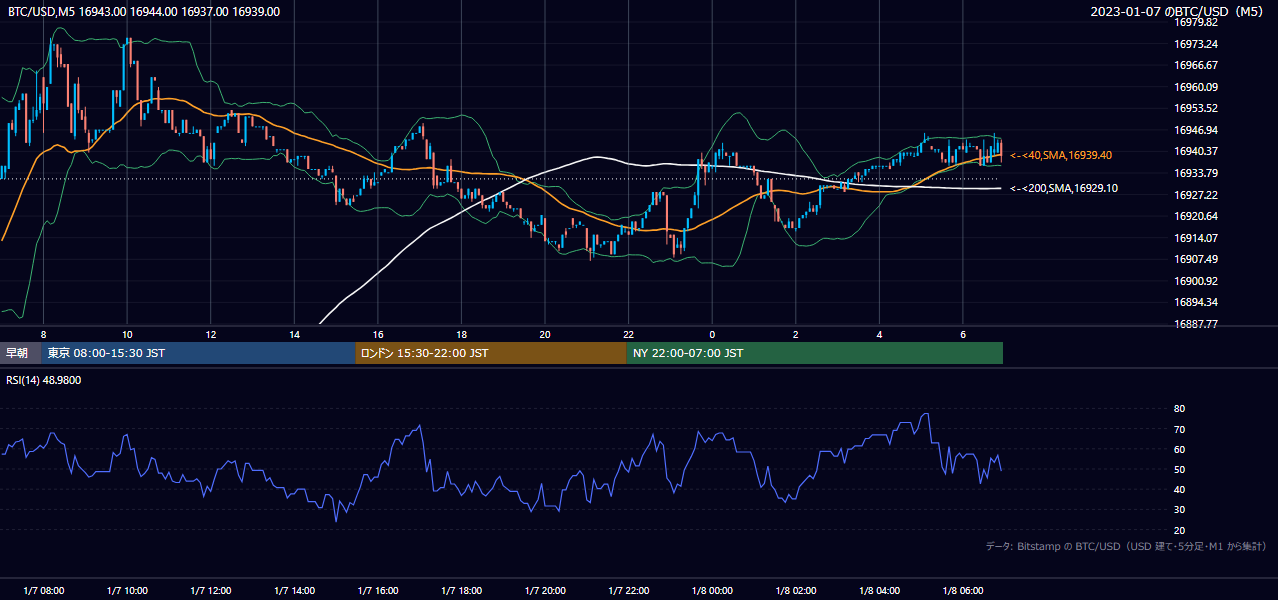The image size is (1278, 600).
Task: Click the RSI scale value 70
Action: coord(1179,429)
